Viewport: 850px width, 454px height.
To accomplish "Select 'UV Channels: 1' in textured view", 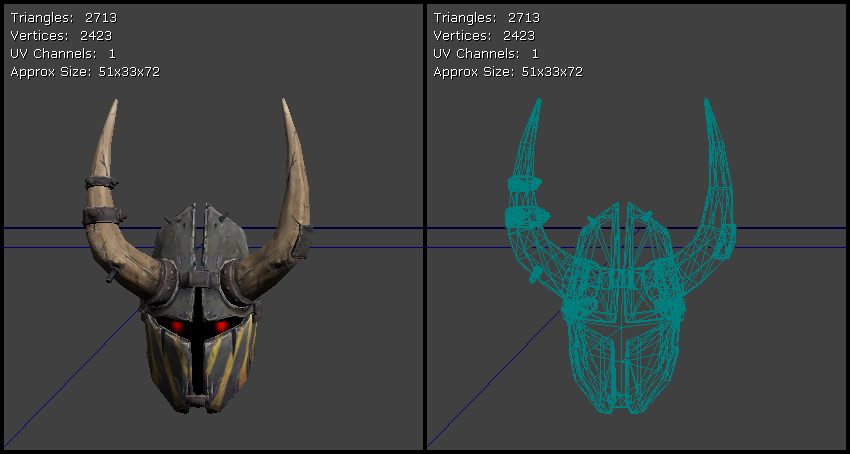I will click(63, 54).
